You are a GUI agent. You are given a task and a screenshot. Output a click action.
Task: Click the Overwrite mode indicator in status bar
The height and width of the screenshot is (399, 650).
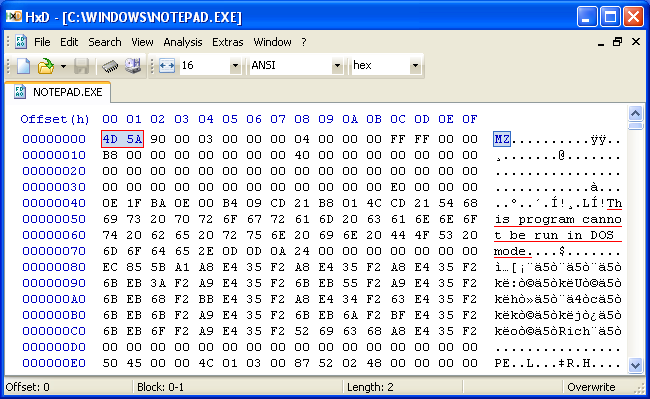(x=591, y=387)
